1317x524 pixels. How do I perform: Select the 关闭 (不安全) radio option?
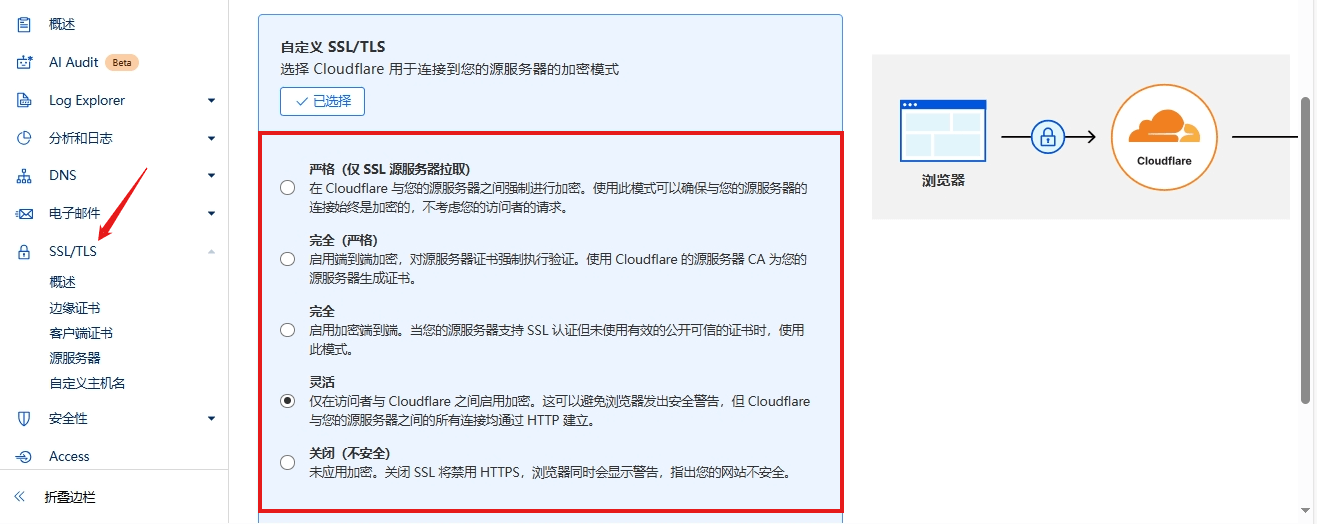click(x=288, y=462)
